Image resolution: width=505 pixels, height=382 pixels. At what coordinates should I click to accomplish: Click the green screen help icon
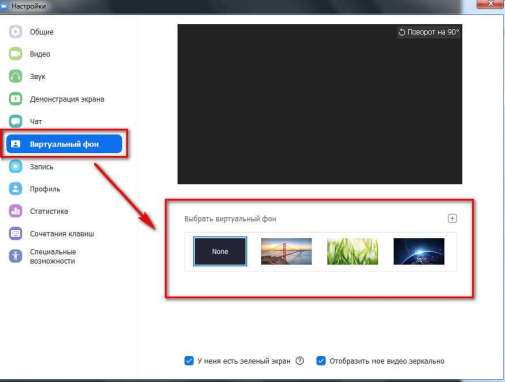pos(300,361)
